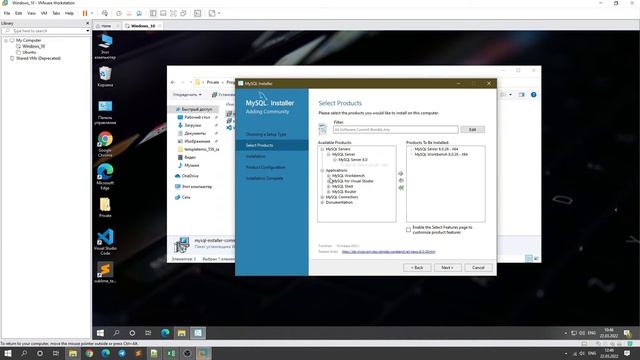Open the VMware View menu
The height and width of the screenshot is (360, 640).
[x=31, y=13]
